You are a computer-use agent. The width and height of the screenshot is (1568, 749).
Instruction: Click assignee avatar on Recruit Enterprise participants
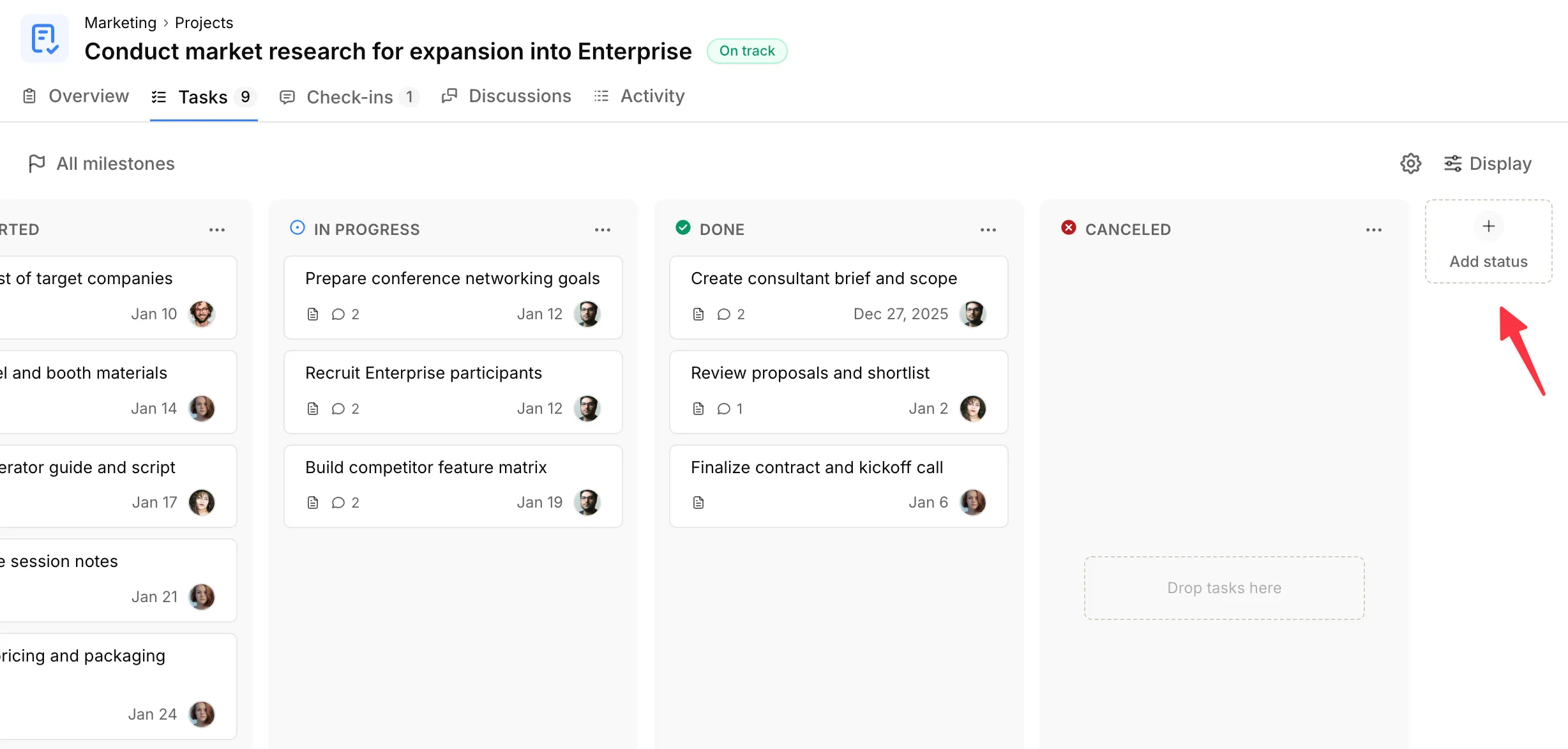pos(587,409)
